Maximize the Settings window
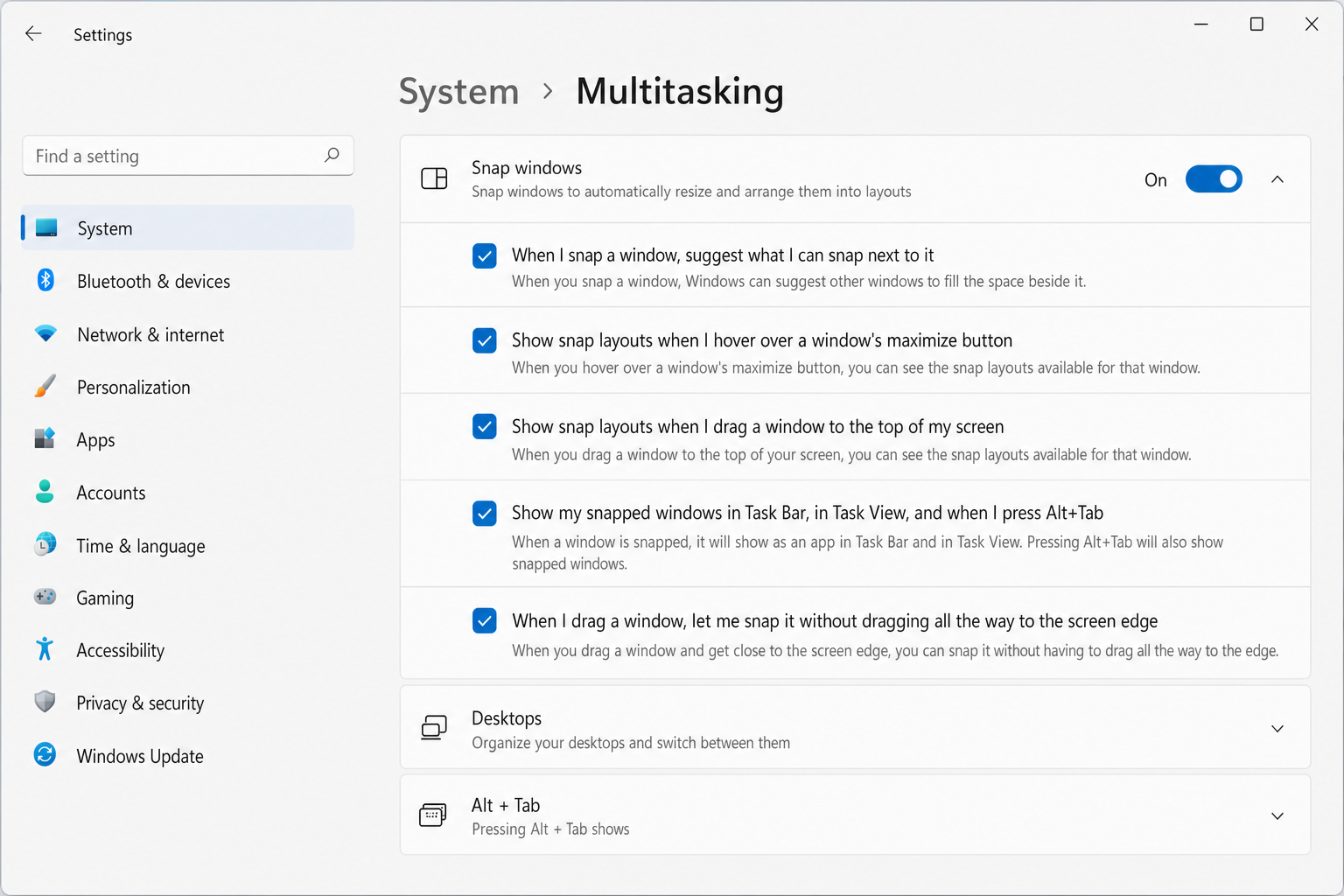 tap(1256, 24)
